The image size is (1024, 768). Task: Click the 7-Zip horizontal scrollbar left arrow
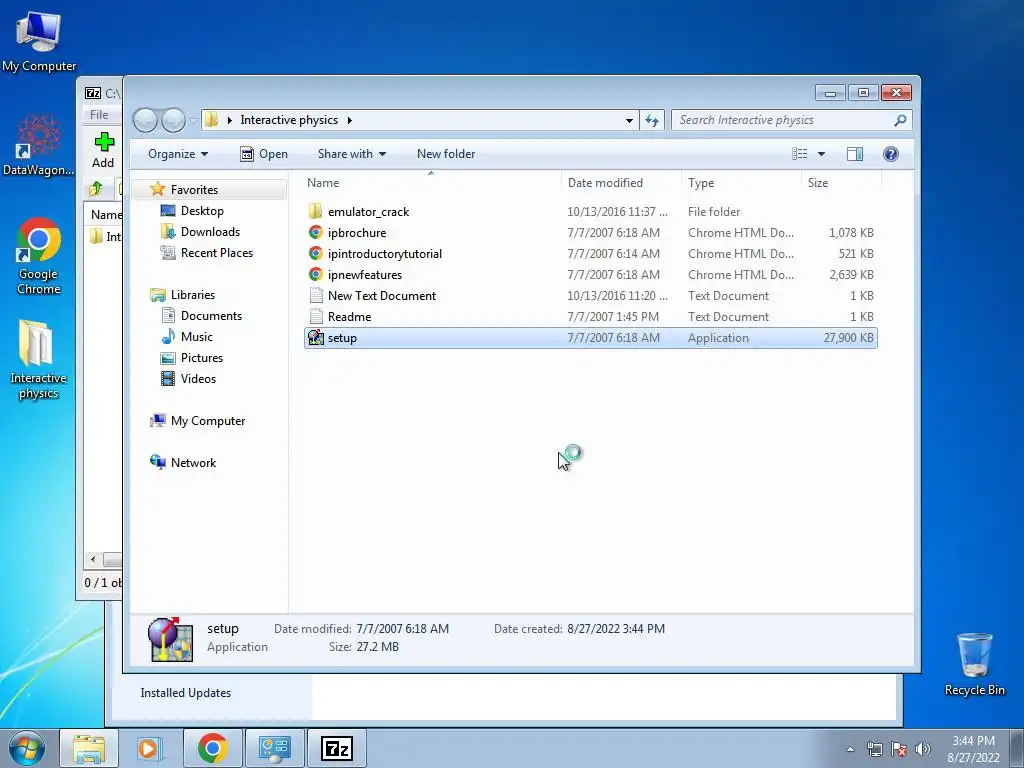tap(93, 560)
